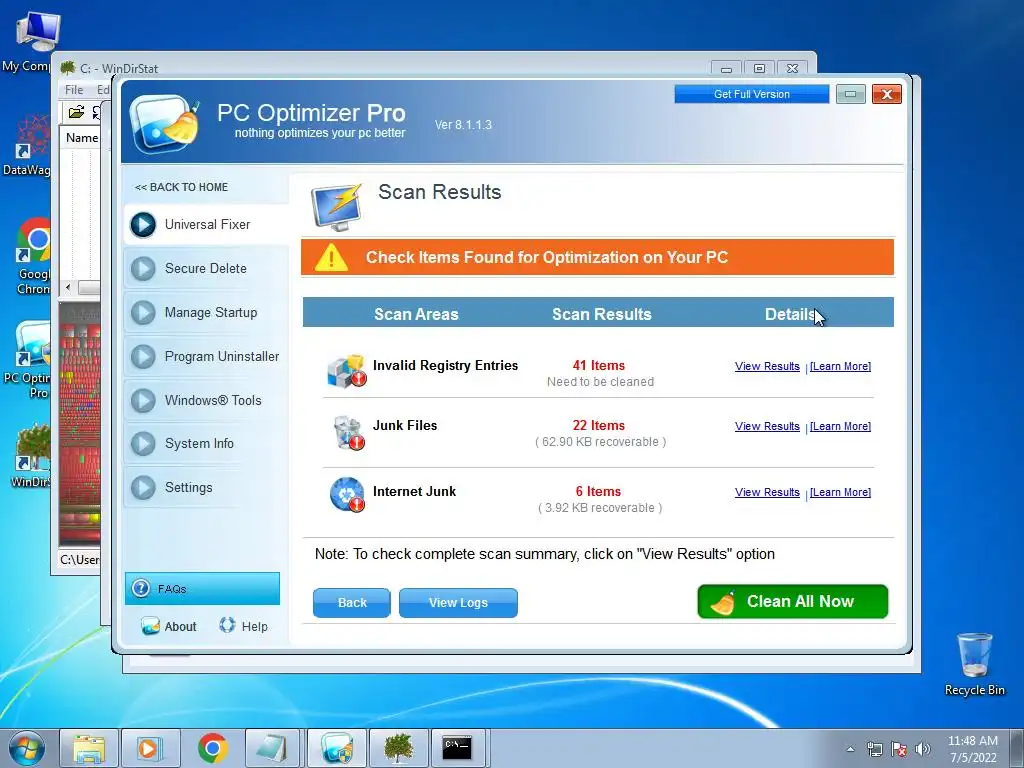Click the Windows Tools arrow icon

pyautogui.click(x=143, y=400)
